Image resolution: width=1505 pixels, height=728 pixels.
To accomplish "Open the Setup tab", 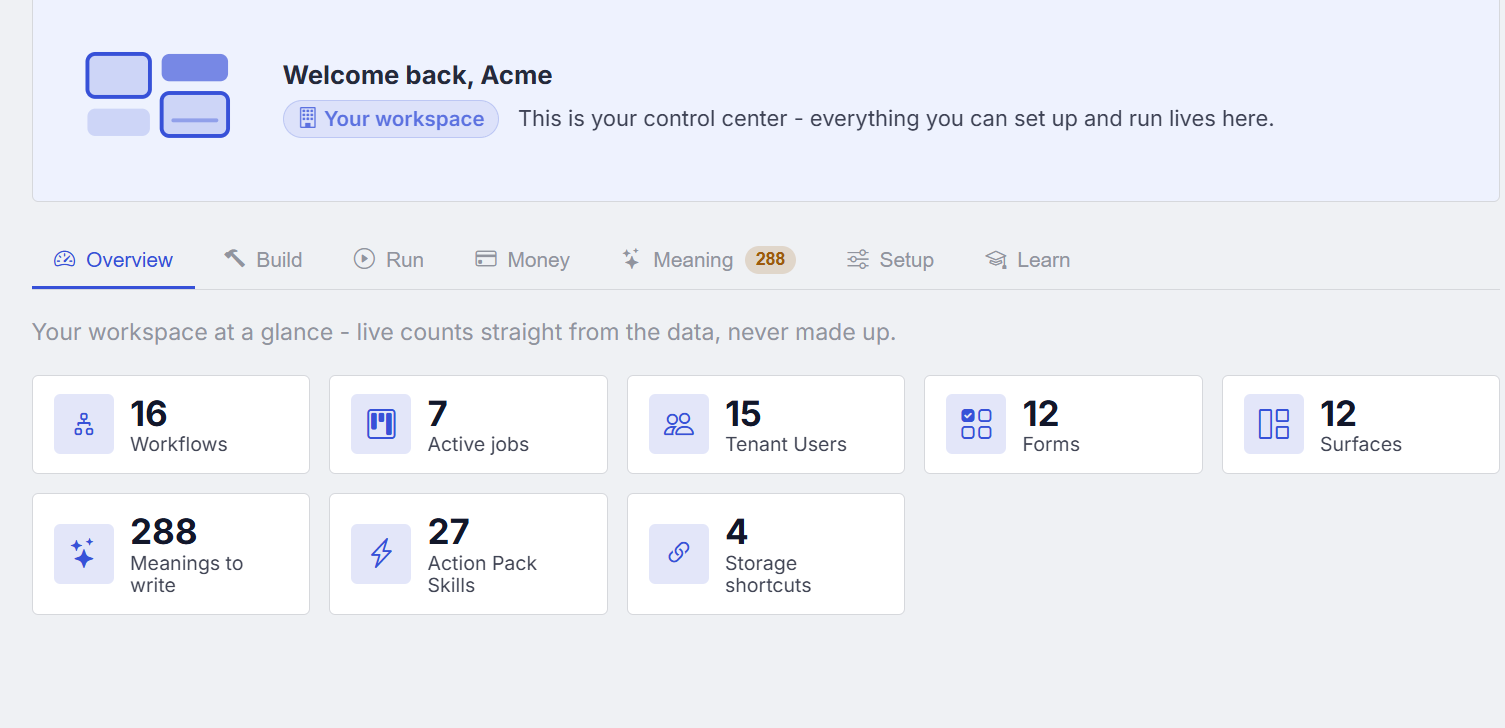I will (890, 260).
